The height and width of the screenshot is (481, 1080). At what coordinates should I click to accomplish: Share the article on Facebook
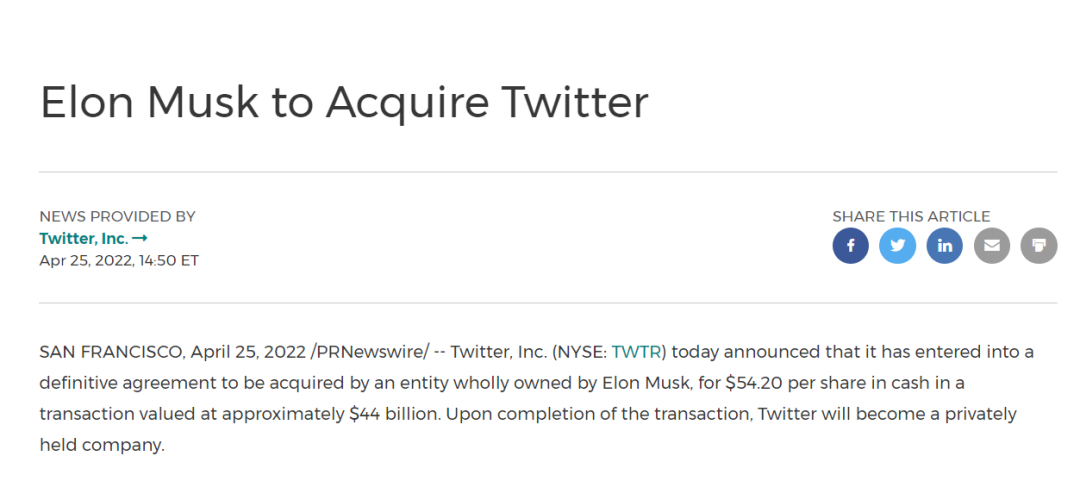click(x=850, y=245)
